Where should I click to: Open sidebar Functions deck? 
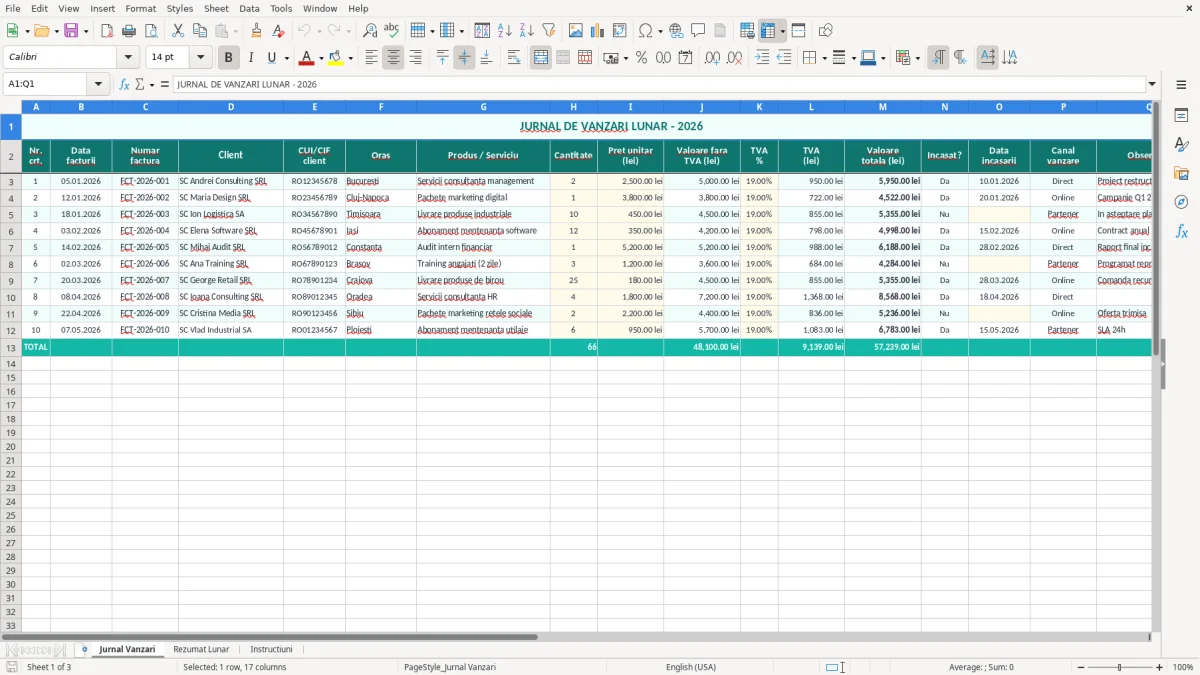click(x=1181, y=231)
